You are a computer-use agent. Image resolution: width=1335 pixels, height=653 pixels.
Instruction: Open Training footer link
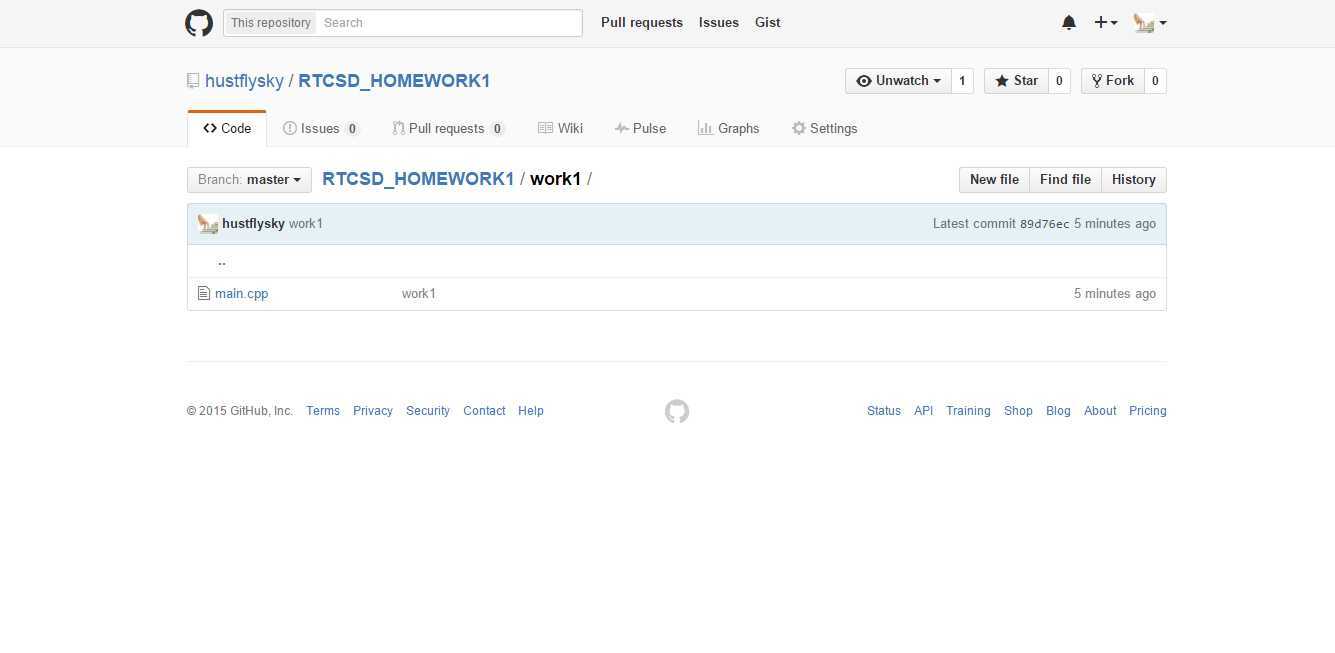click(x=968, y=411)
